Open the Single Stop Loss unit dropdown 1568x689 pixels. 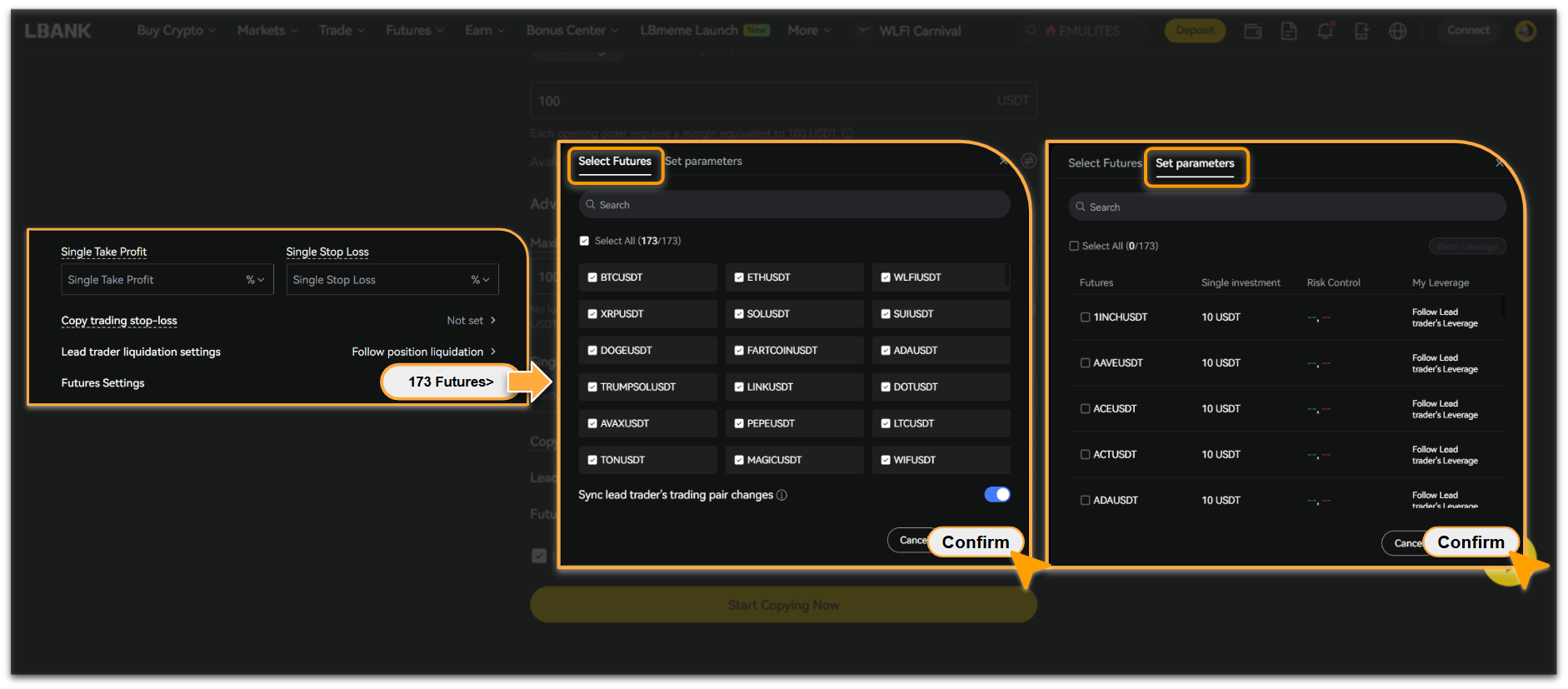tap(480, 280)
